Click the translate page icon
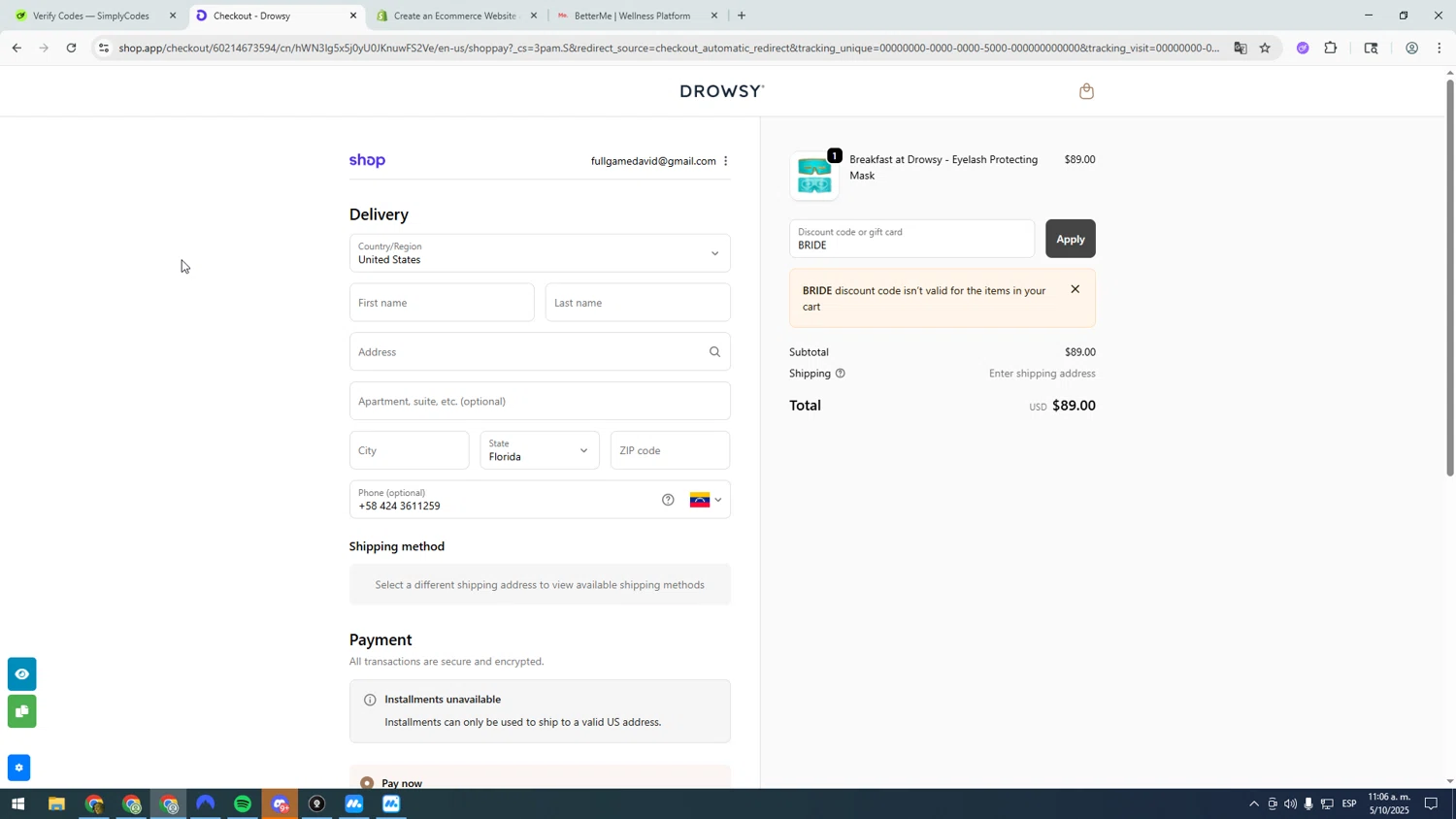Screen dimensions: 1456x819 click(1240, 48)
